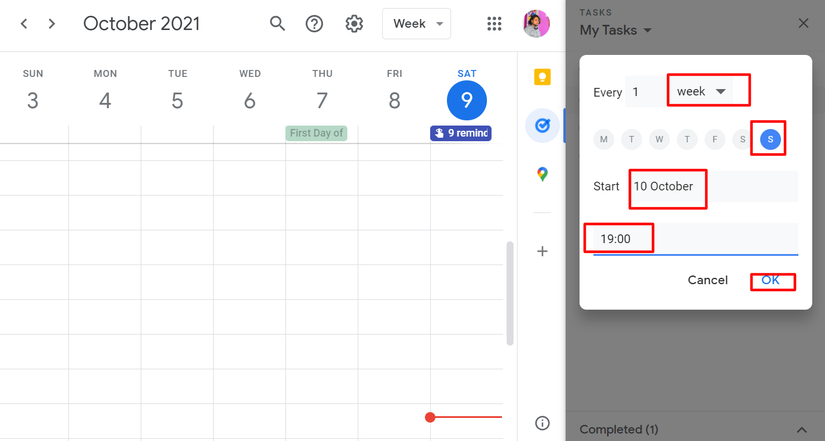Open the Google apps grid
The width and height of the screenshot is (825, 441).
coord(494,24)
